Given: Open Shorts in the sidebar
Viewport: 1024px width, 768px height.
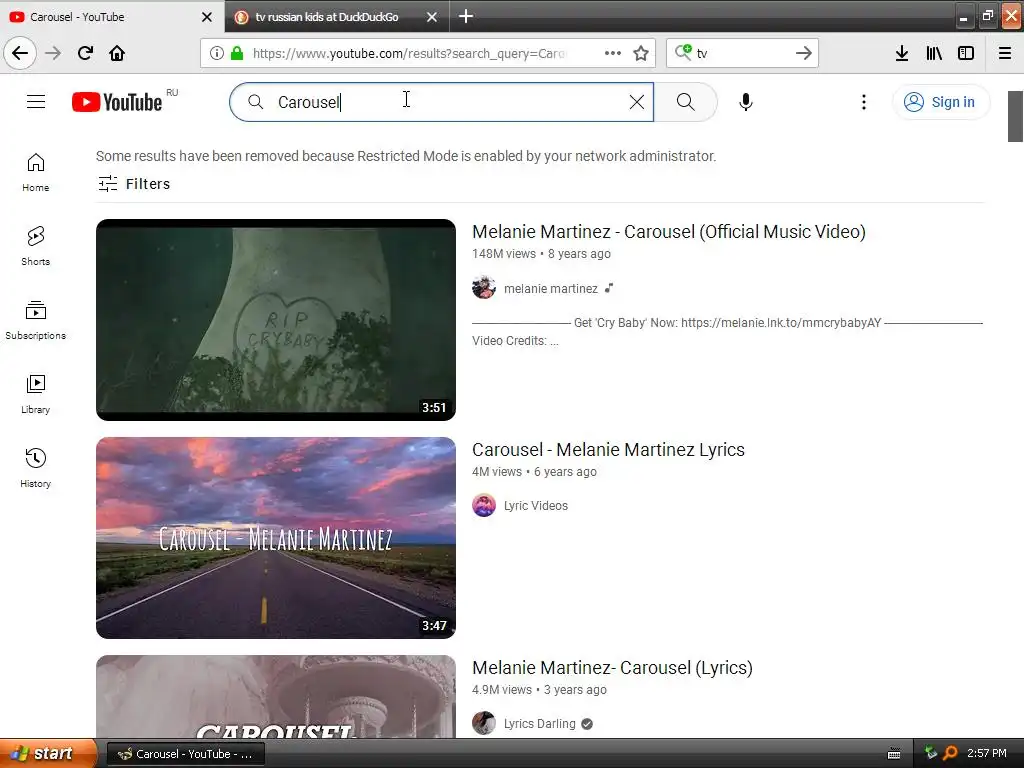Looking at the screenshot, I should point(36,246).
